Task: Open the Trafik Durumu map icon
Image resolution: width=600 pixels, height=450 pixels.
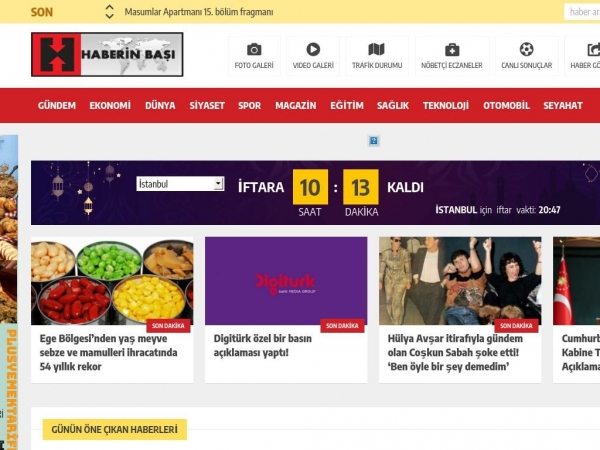Action: [377, 49]
